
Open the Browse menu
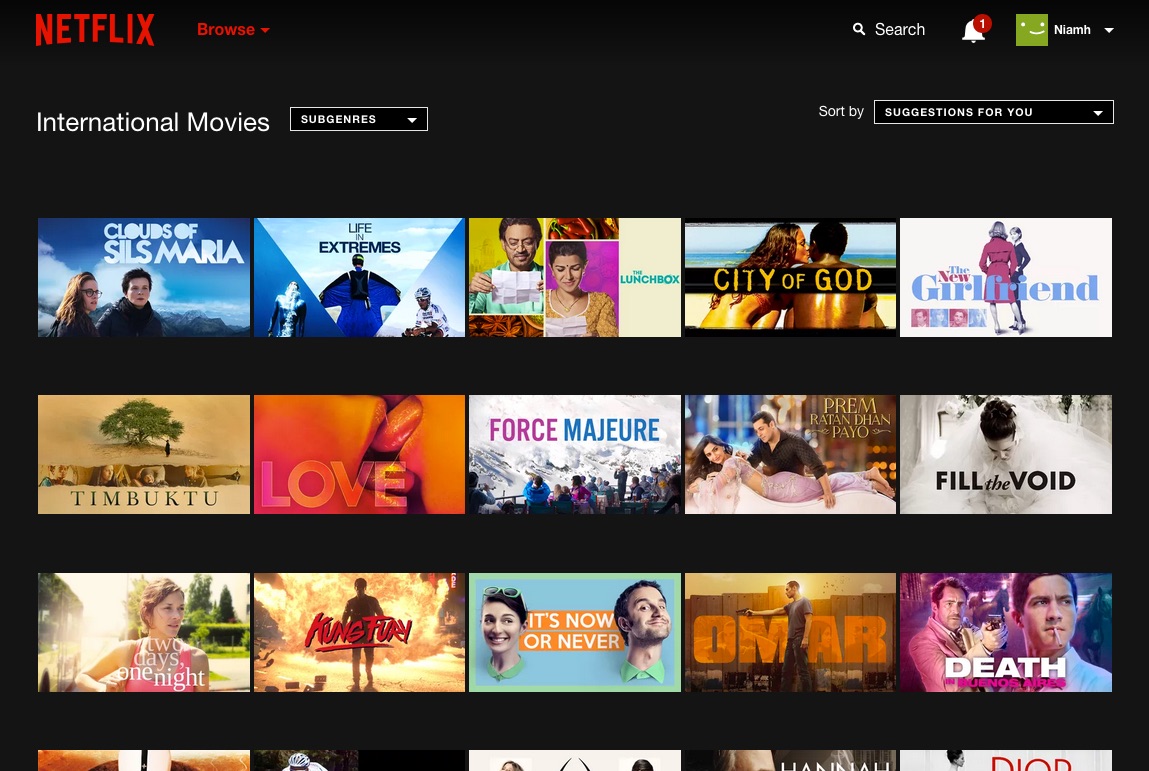233,29
